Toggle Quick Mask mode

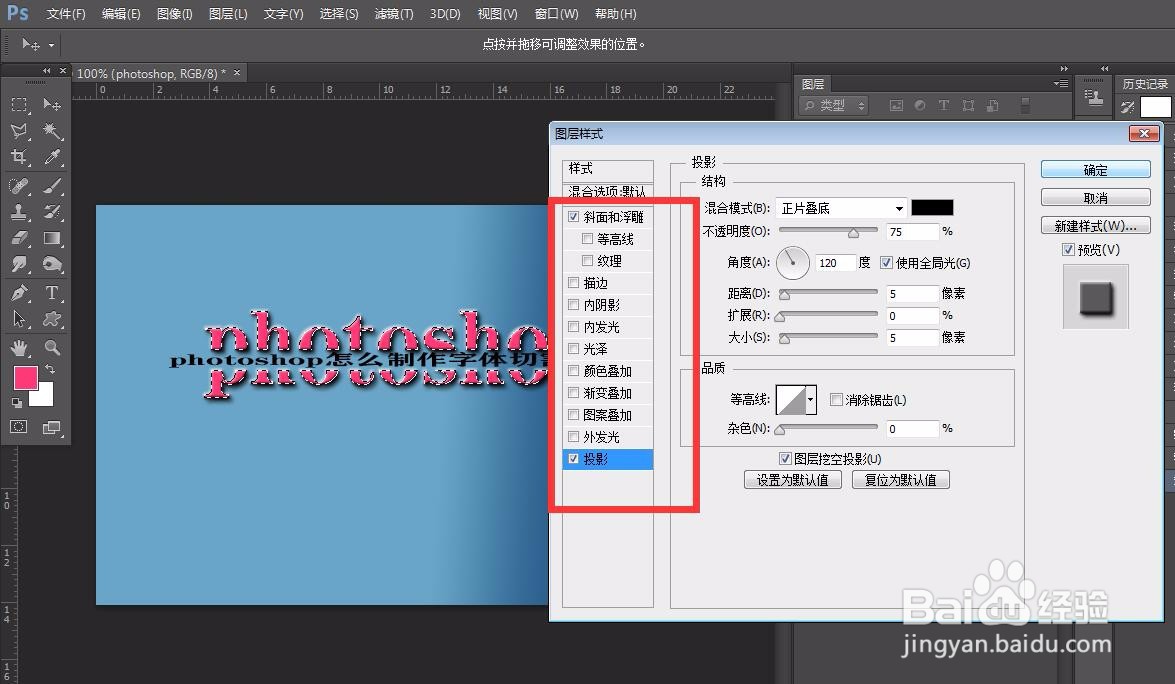(x=19, y=427)
